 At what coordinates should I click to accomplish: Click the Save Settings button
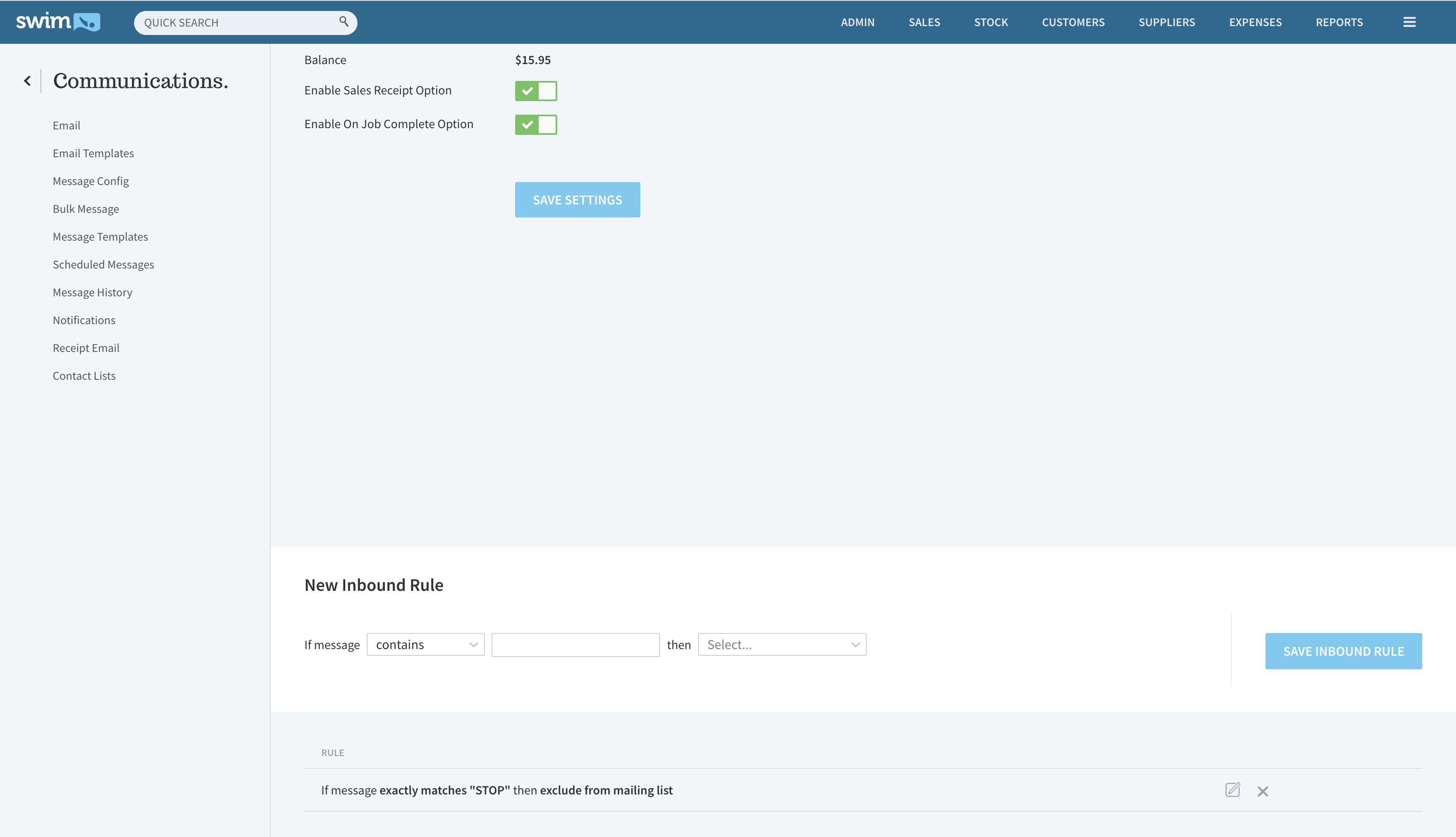(x=577, y=199)
